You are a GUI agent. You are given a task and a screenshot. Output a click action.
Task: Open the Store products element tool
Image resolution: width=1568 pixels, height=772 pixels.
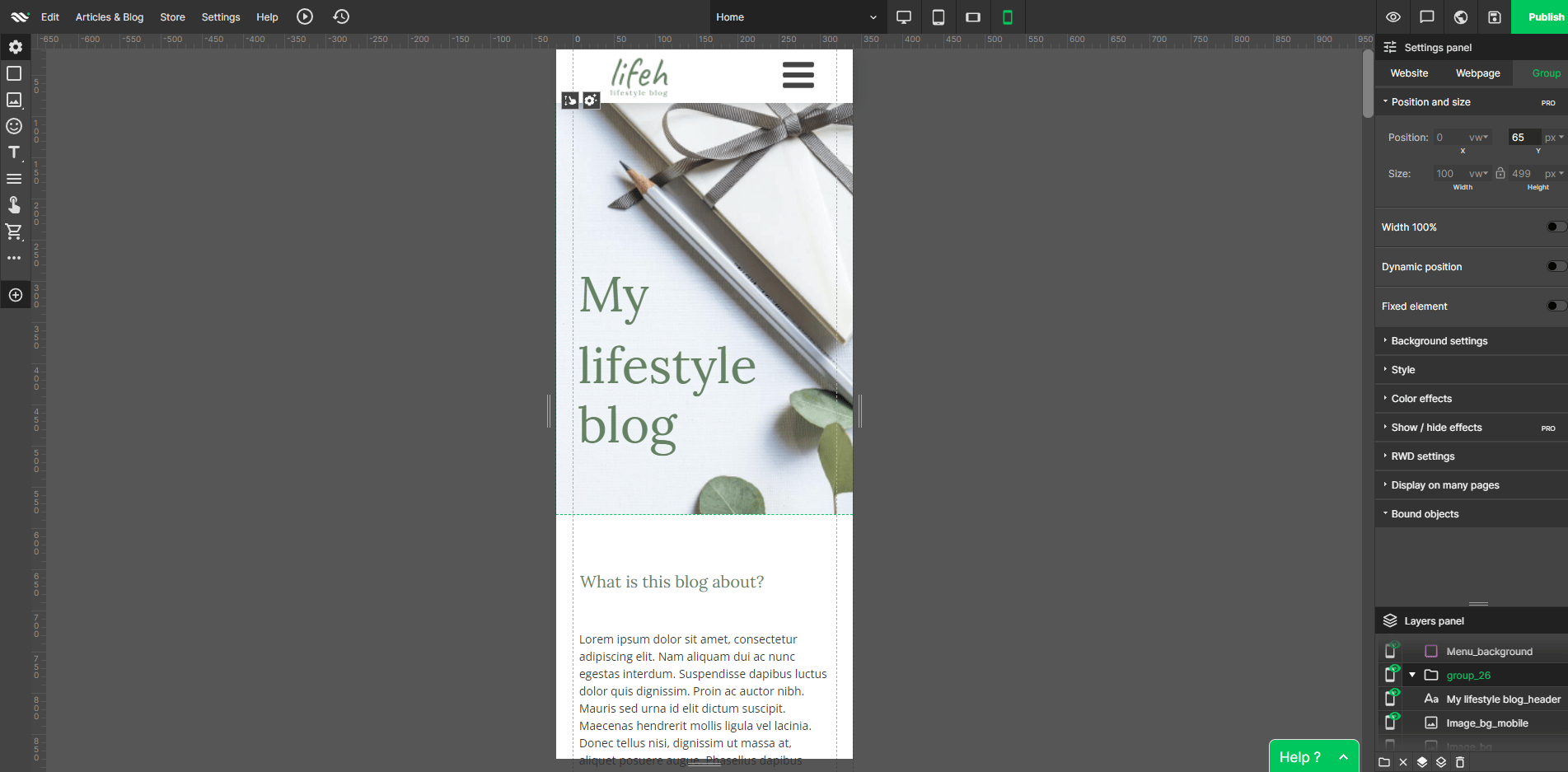click(x=14, y=232)
